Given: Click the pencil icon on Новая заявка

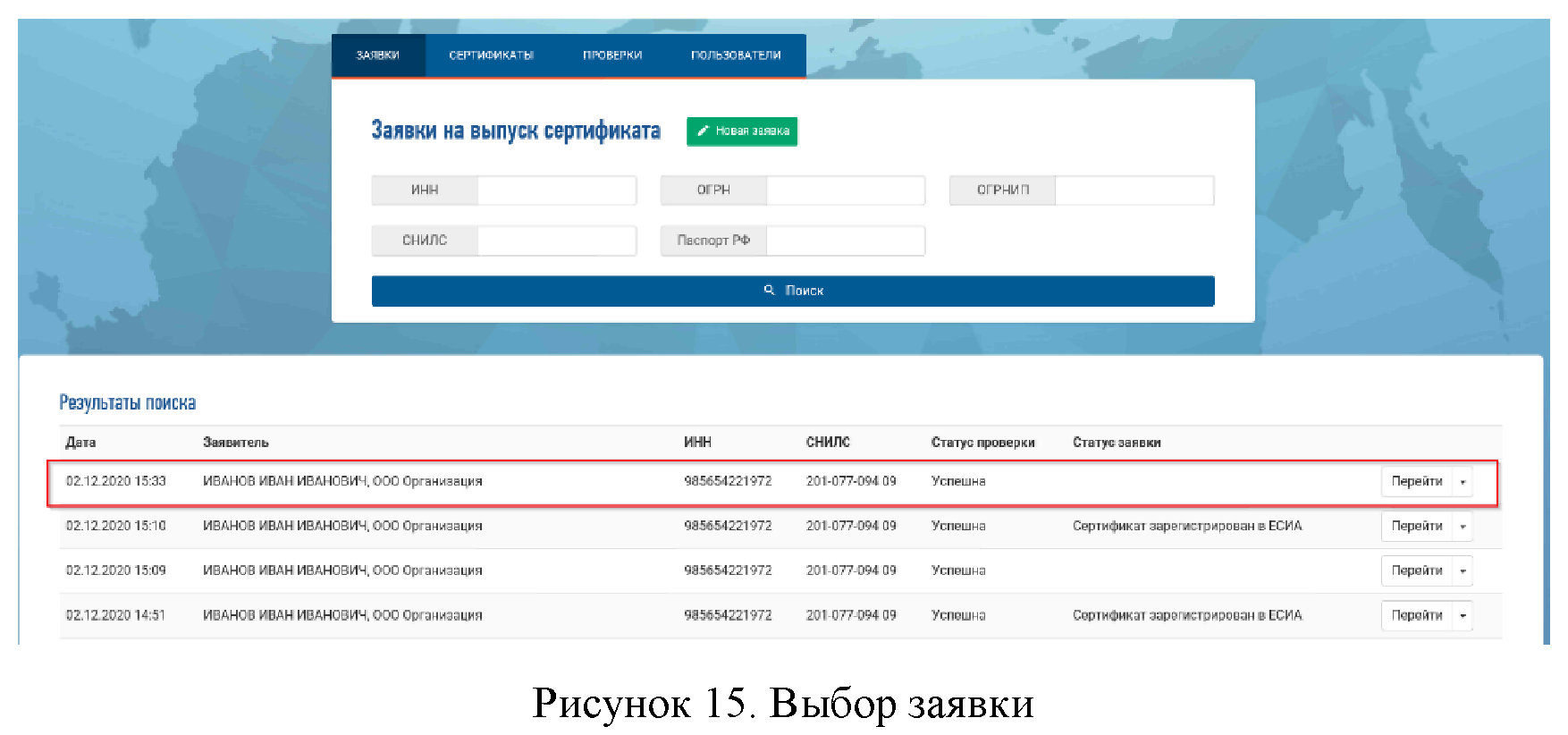Looking at the screenshot, I should [703, 131].
